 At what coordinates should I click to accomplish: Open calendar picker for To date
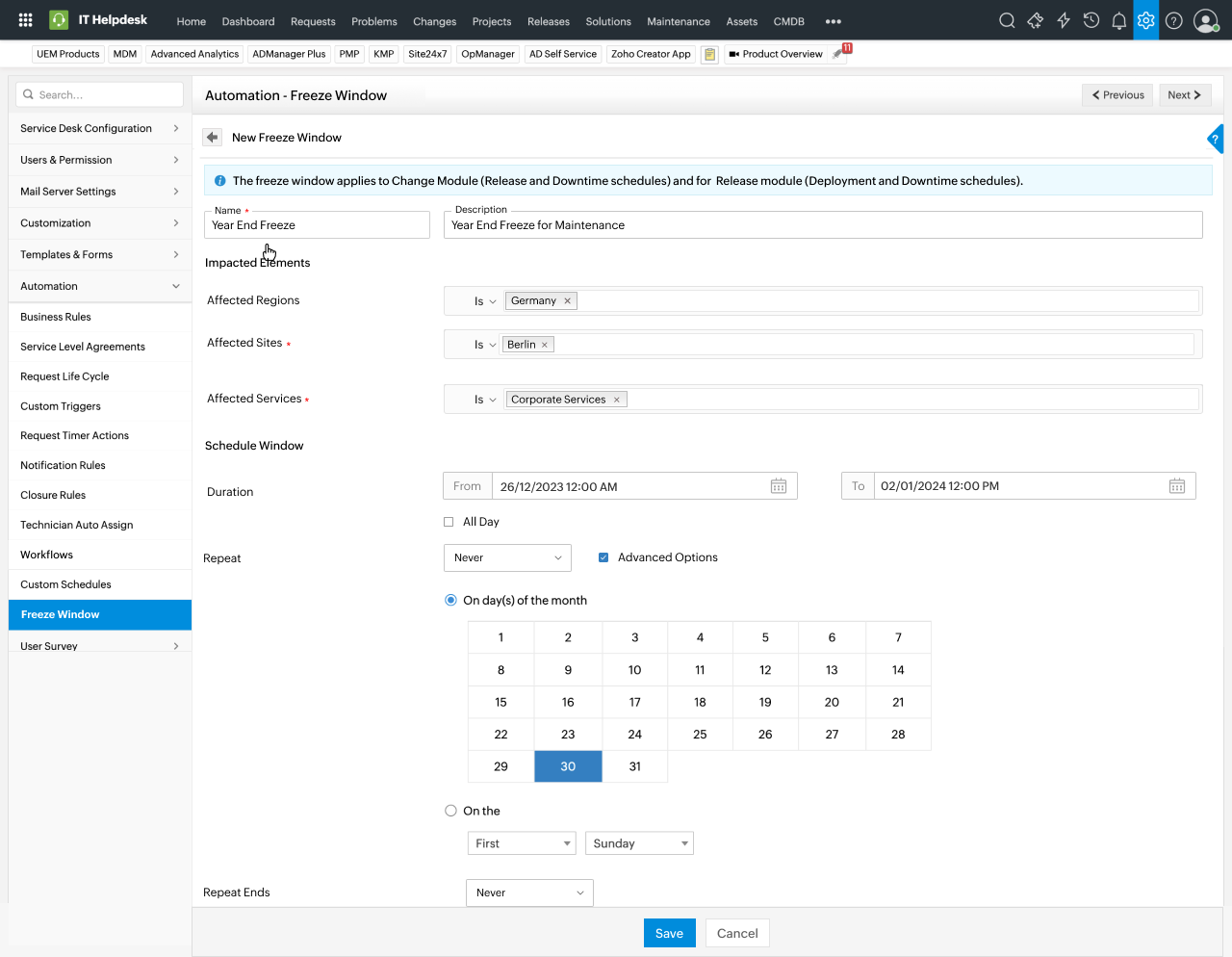click(x=1176, y=486)
